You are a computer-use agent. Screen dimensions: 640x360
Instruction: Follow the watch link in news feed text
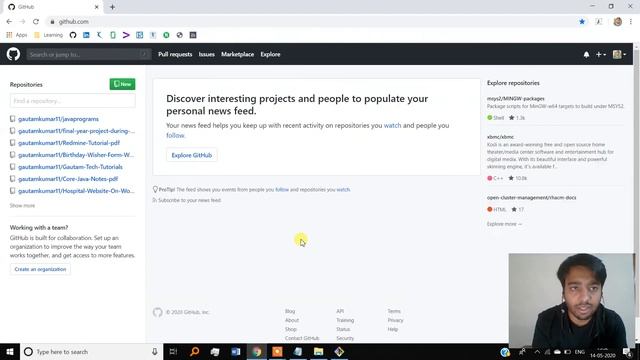(x=392, y=125)
